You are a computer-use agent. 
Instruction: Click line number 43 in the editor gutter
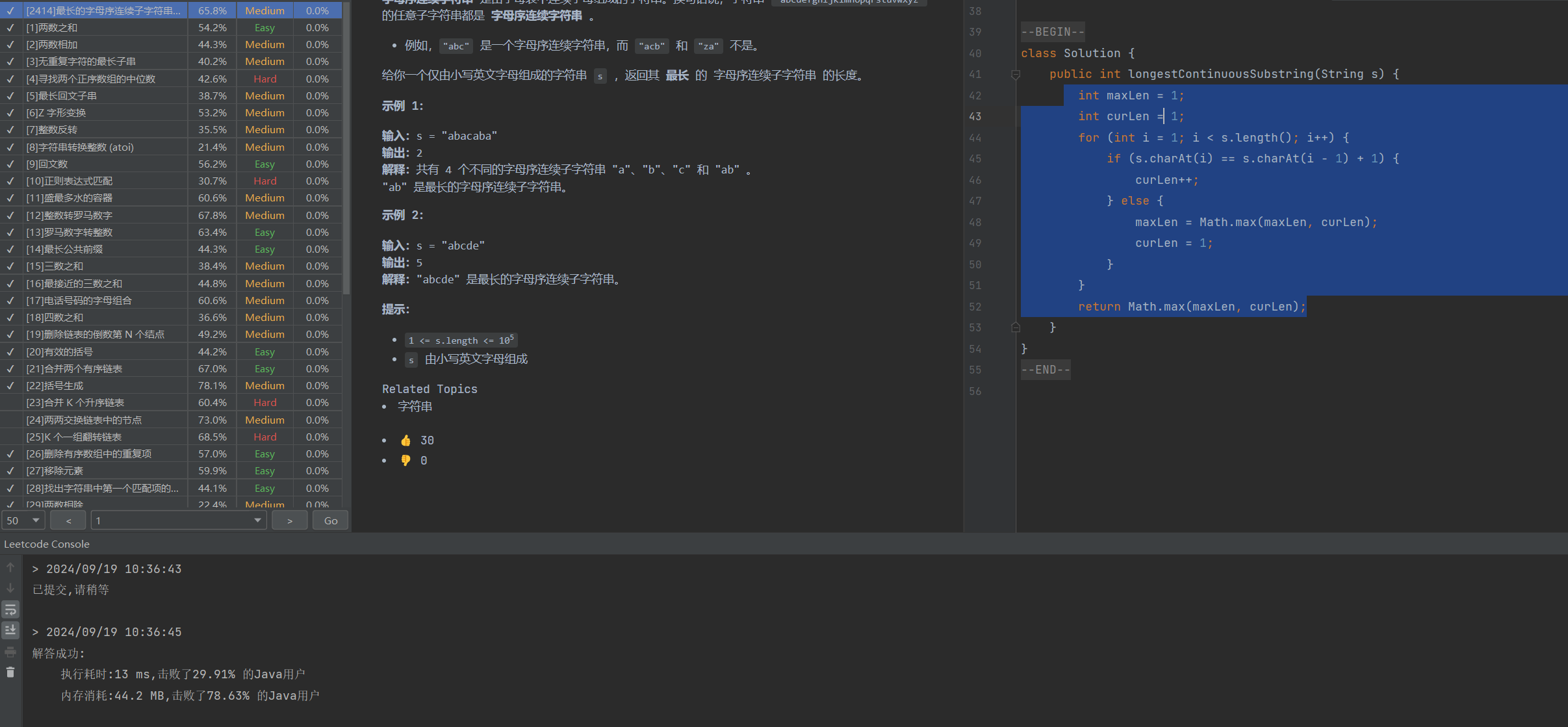pyautogui.click(x=975, y=116)
